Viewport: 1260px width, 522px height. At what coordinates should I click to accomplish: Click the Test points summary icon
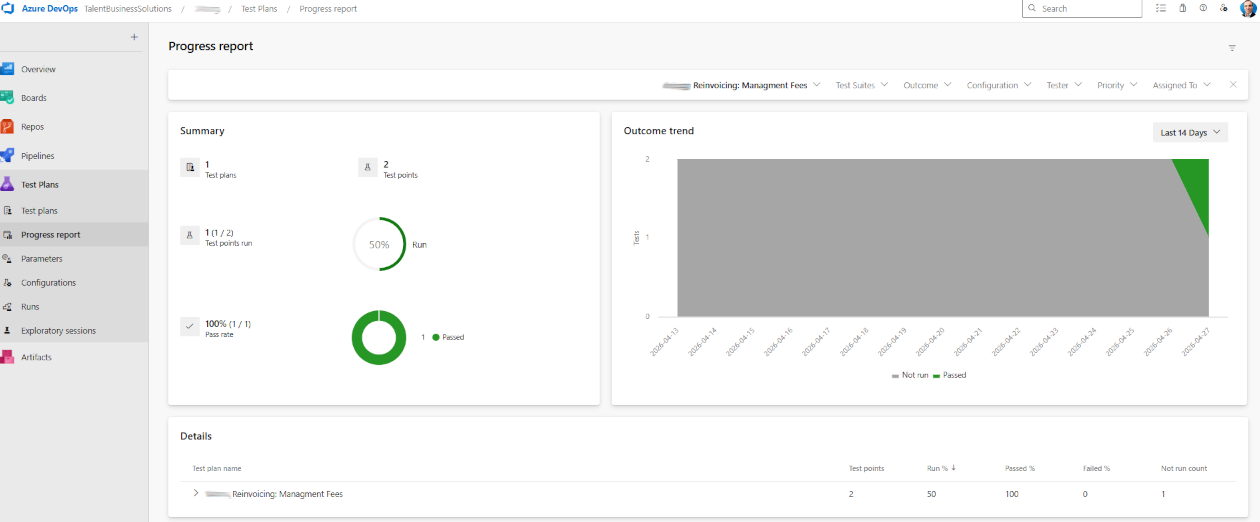click(367, 168)
